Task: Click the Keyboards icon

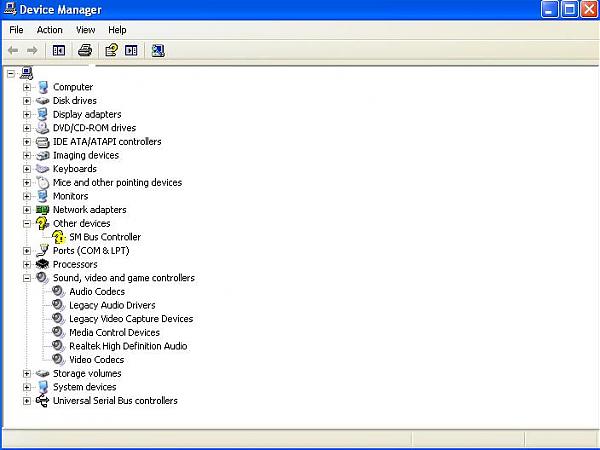Action: point(42,169)
